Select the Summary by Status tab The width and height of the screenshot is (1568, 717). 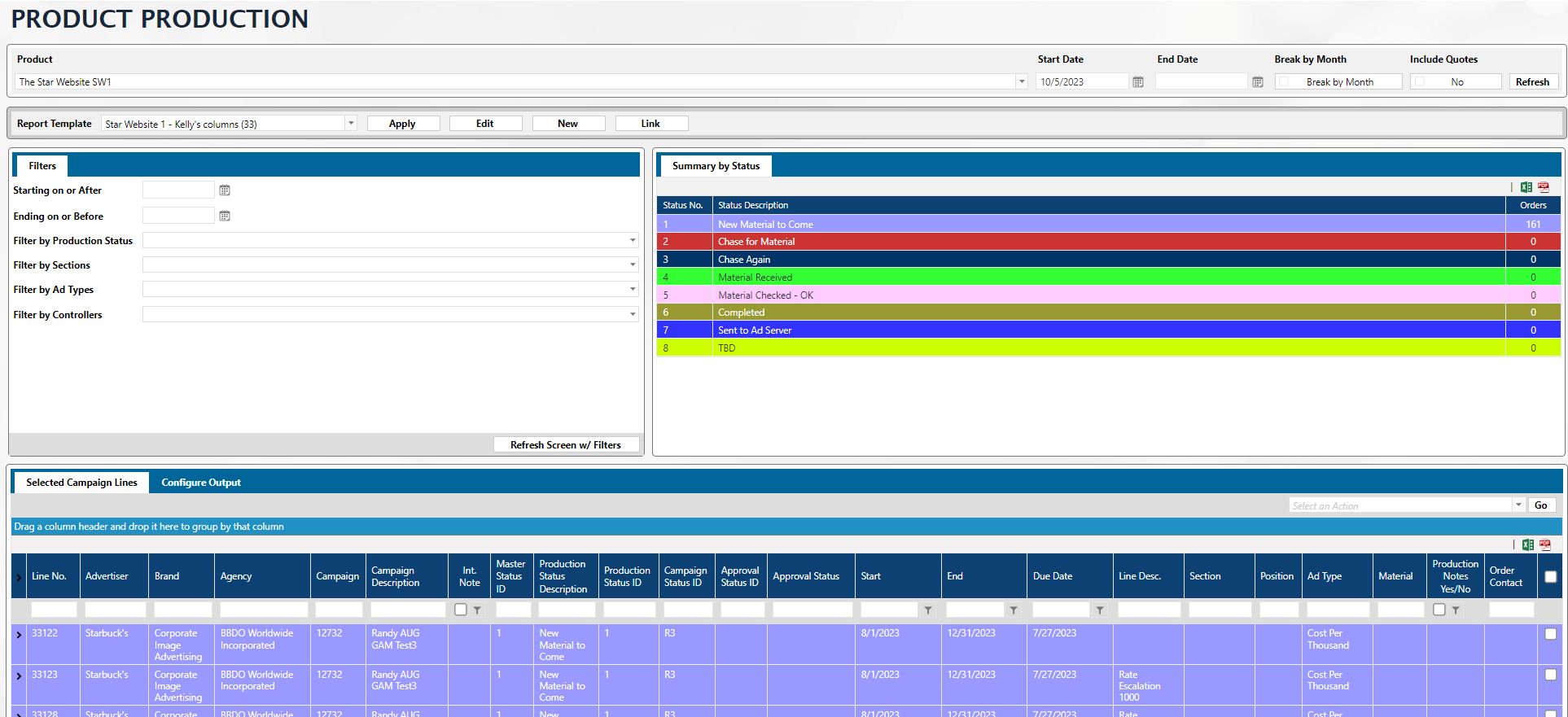point(716,166)
